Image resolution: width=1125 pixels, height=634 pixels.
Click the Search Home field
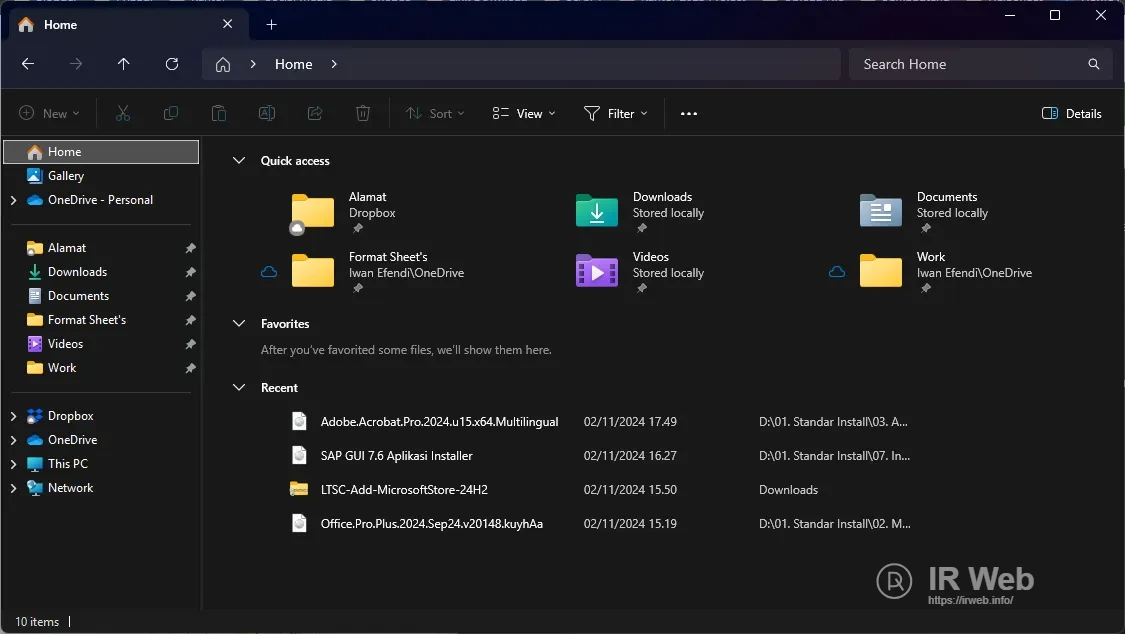click(980, 64)
